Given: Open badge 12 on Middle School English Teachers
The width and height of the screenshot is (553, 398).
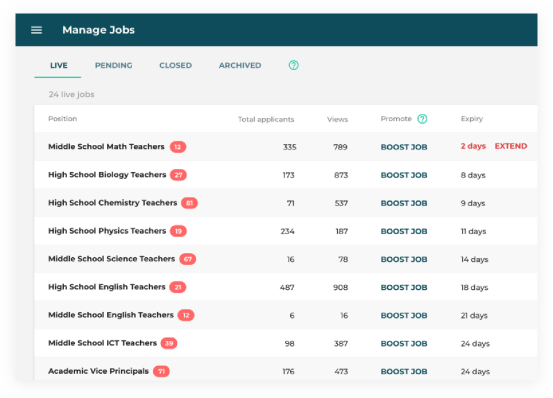Looking at the screenshot, I should (186, 315).
